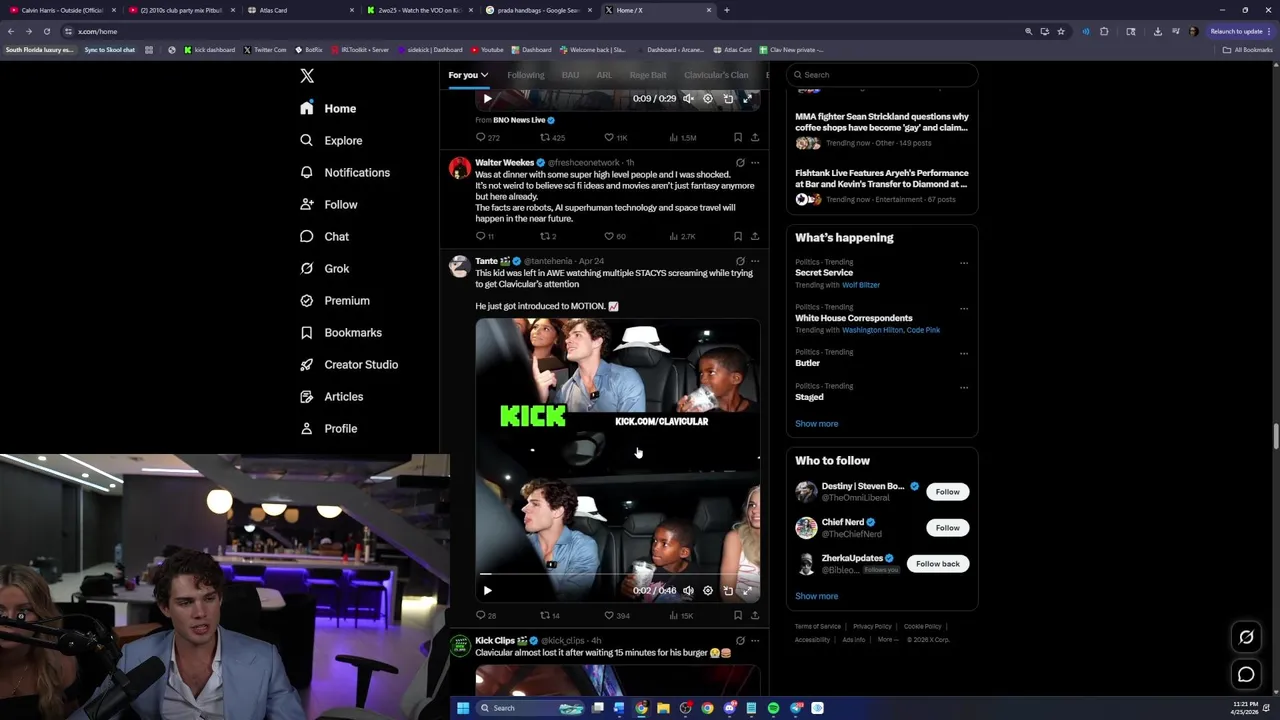1280x720 pixels.
Task: Mute the Tante video
Action: pos(688,591)
